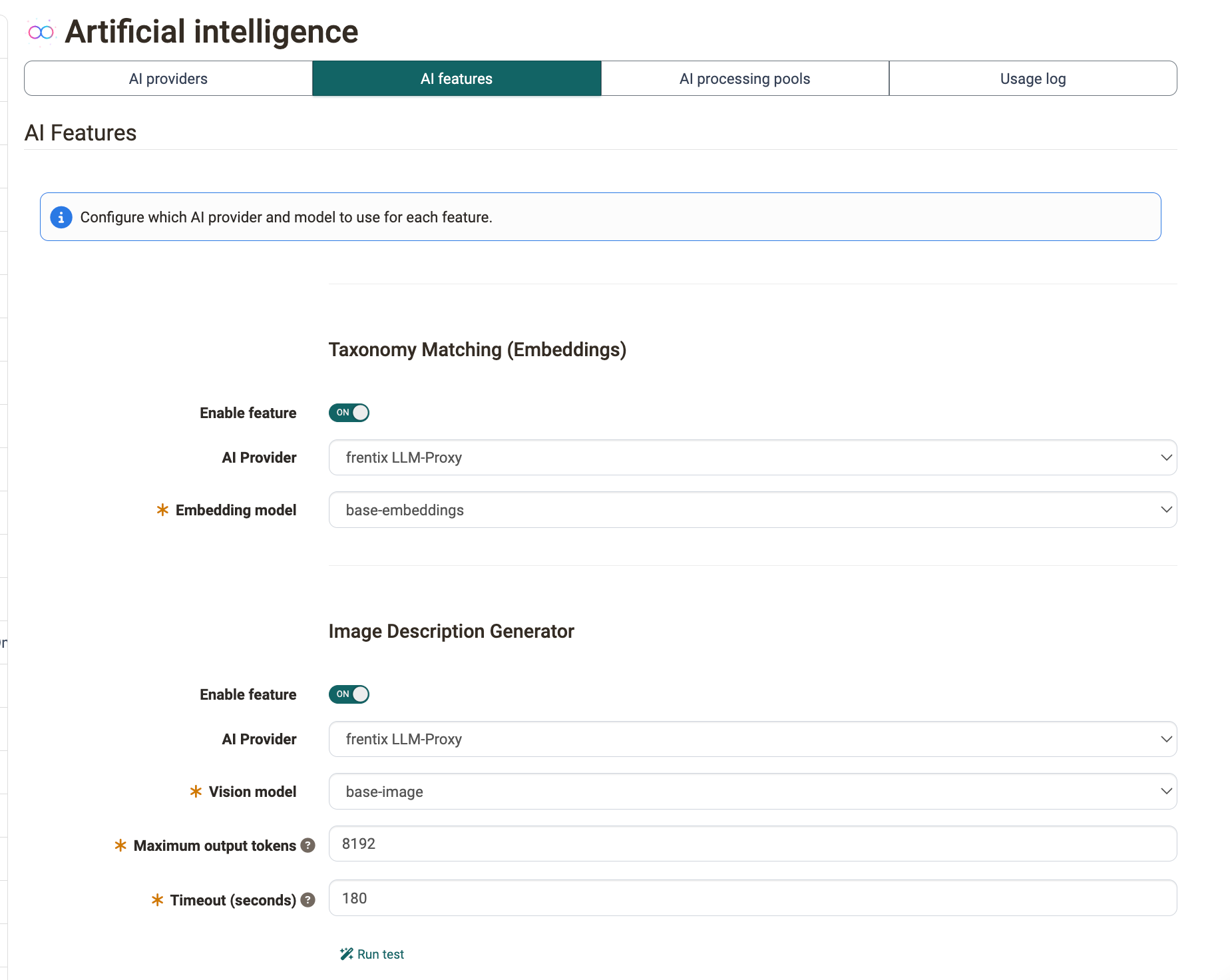Select the AI features tab
This screenshot has width=1230, height=980.
pyautogui.click(x=457, y=79)
